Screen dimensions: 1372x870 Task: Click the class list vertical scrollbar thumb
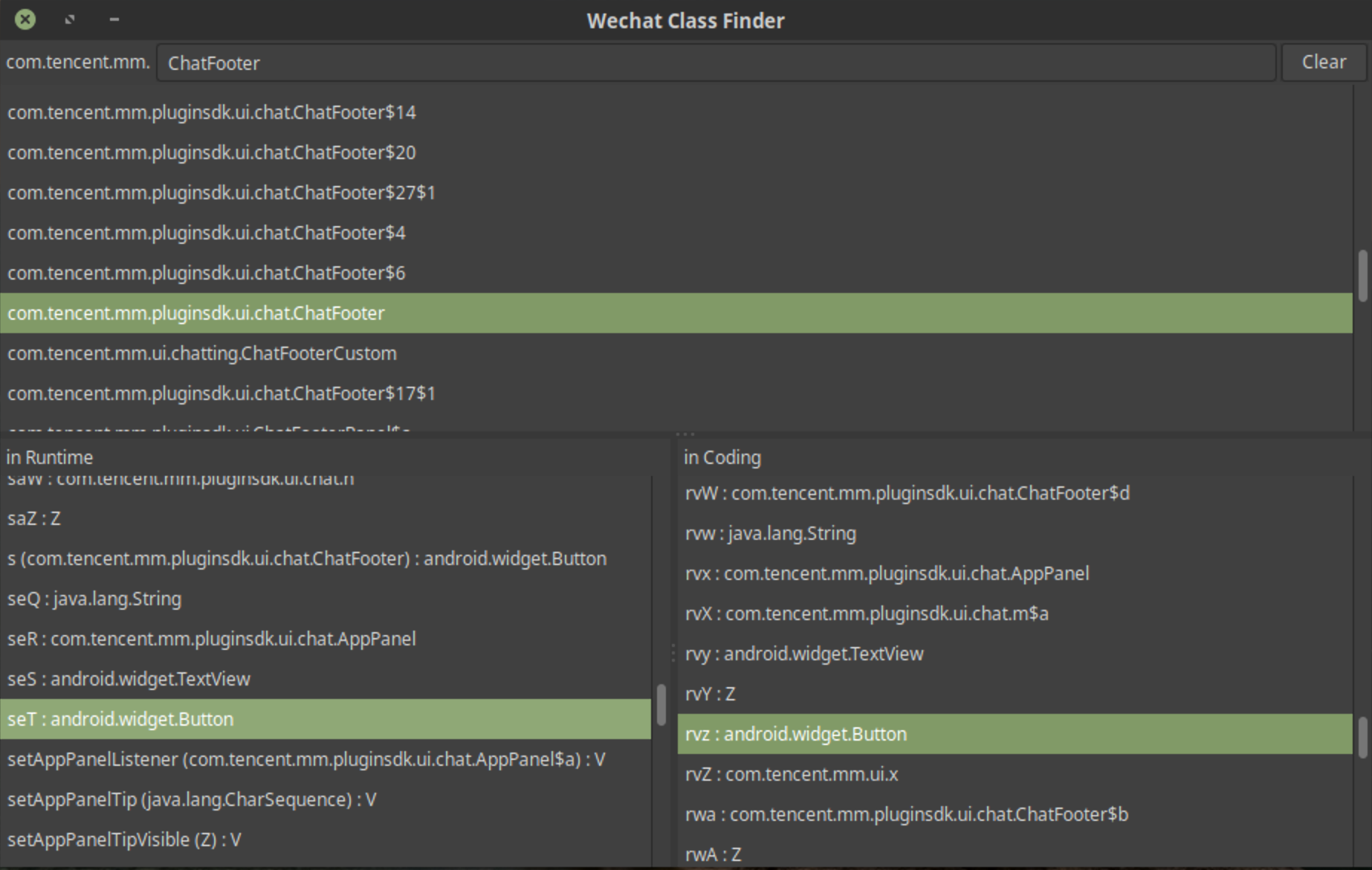(1362, 275)
